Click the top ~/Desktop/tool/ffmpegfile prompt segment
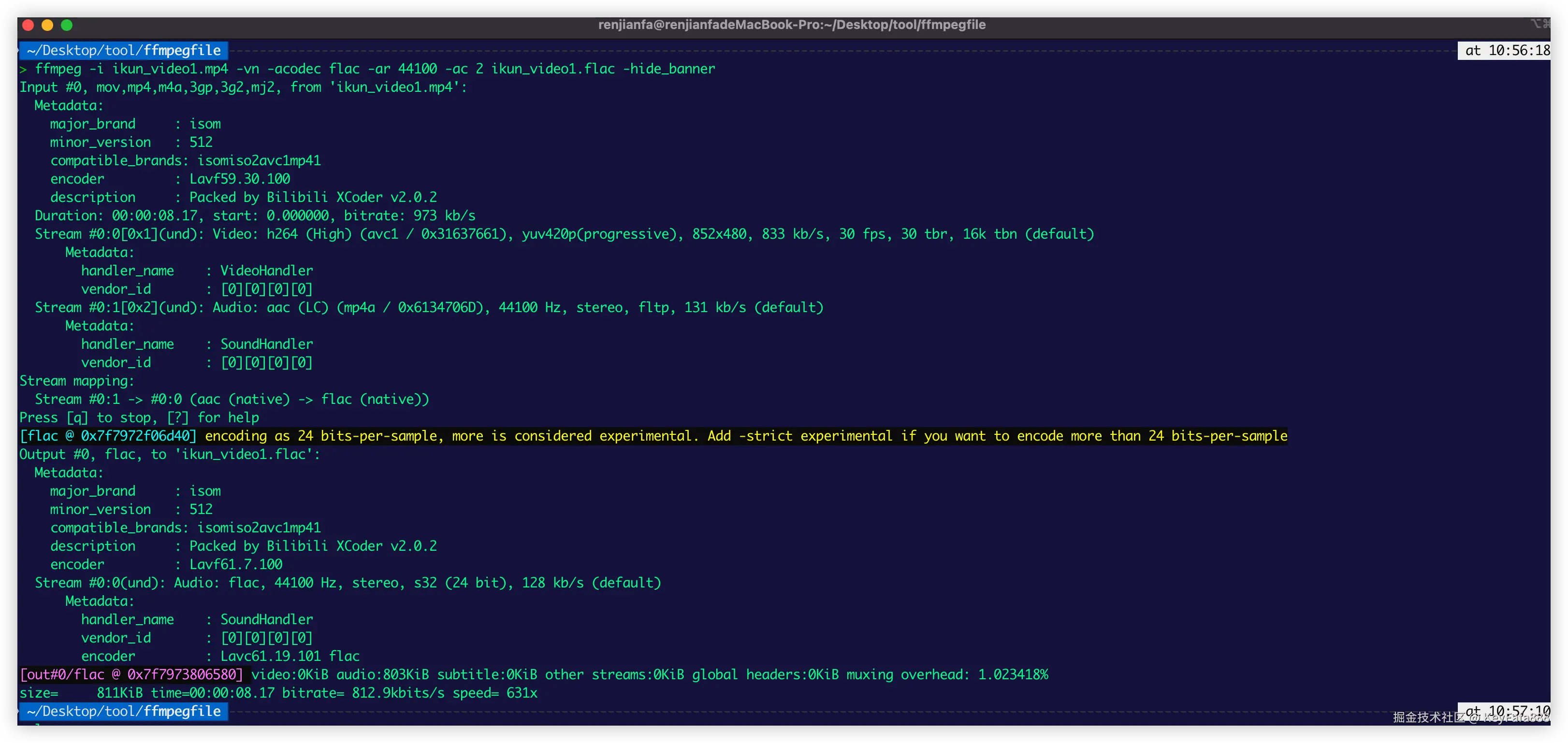The image size is (1568, 743). click(124, 51)
